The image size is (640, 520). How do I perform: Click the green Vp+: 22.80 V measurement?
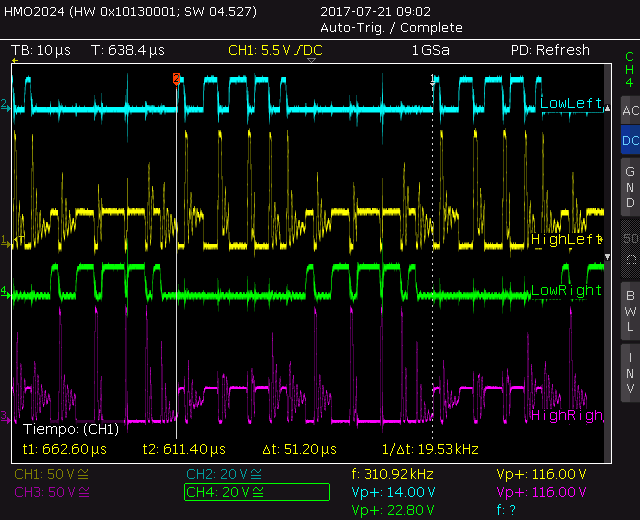click(393, 510)
